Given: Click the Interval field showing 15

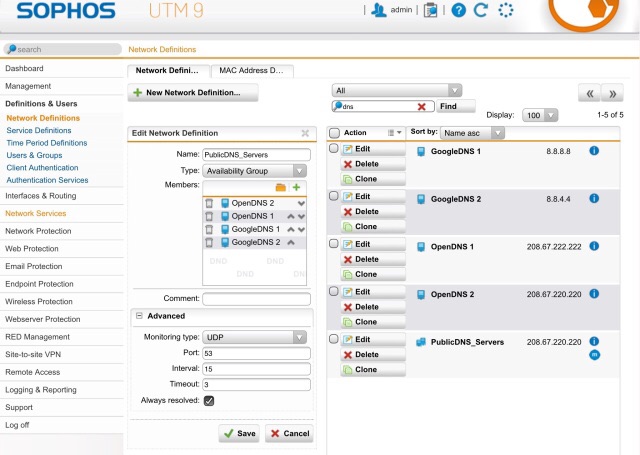Looking at the screenshot, I should click(x=256, y=369).
